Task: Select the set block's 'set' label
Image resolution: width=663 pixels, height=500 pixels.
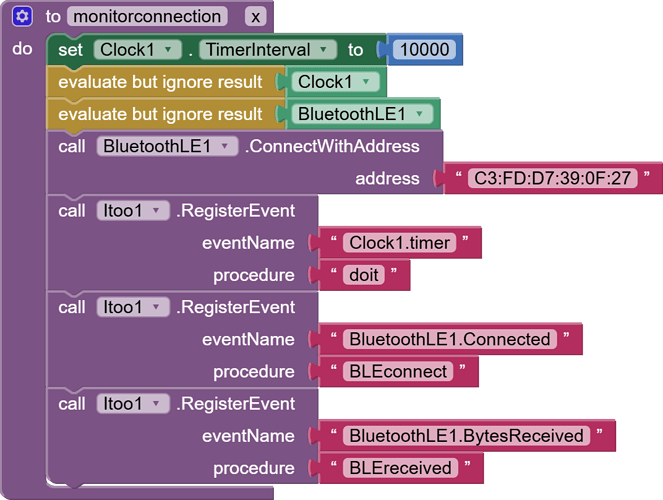Action: [x=70, y=50]
